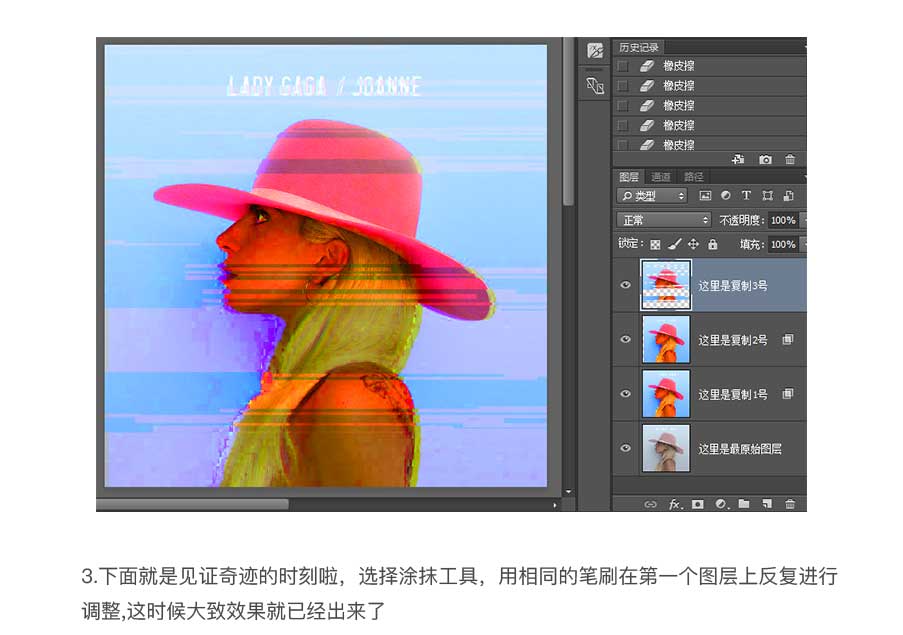The height and width of the screenshot is (635, 903).
Task: Click smart object badge on 这里是复制2号
Action: tap(788, 339)
